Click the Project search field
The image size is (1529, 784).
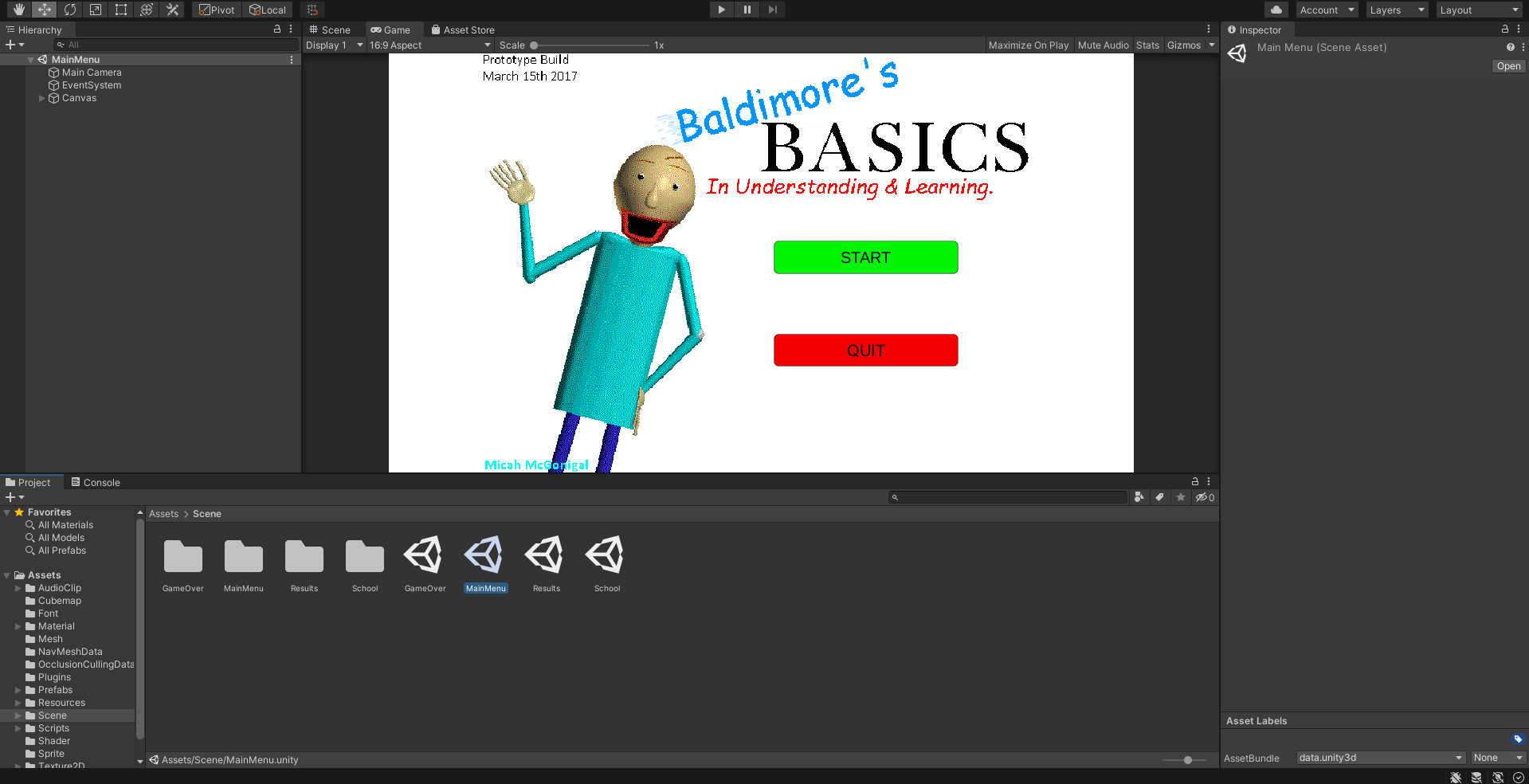point(1008,497)
